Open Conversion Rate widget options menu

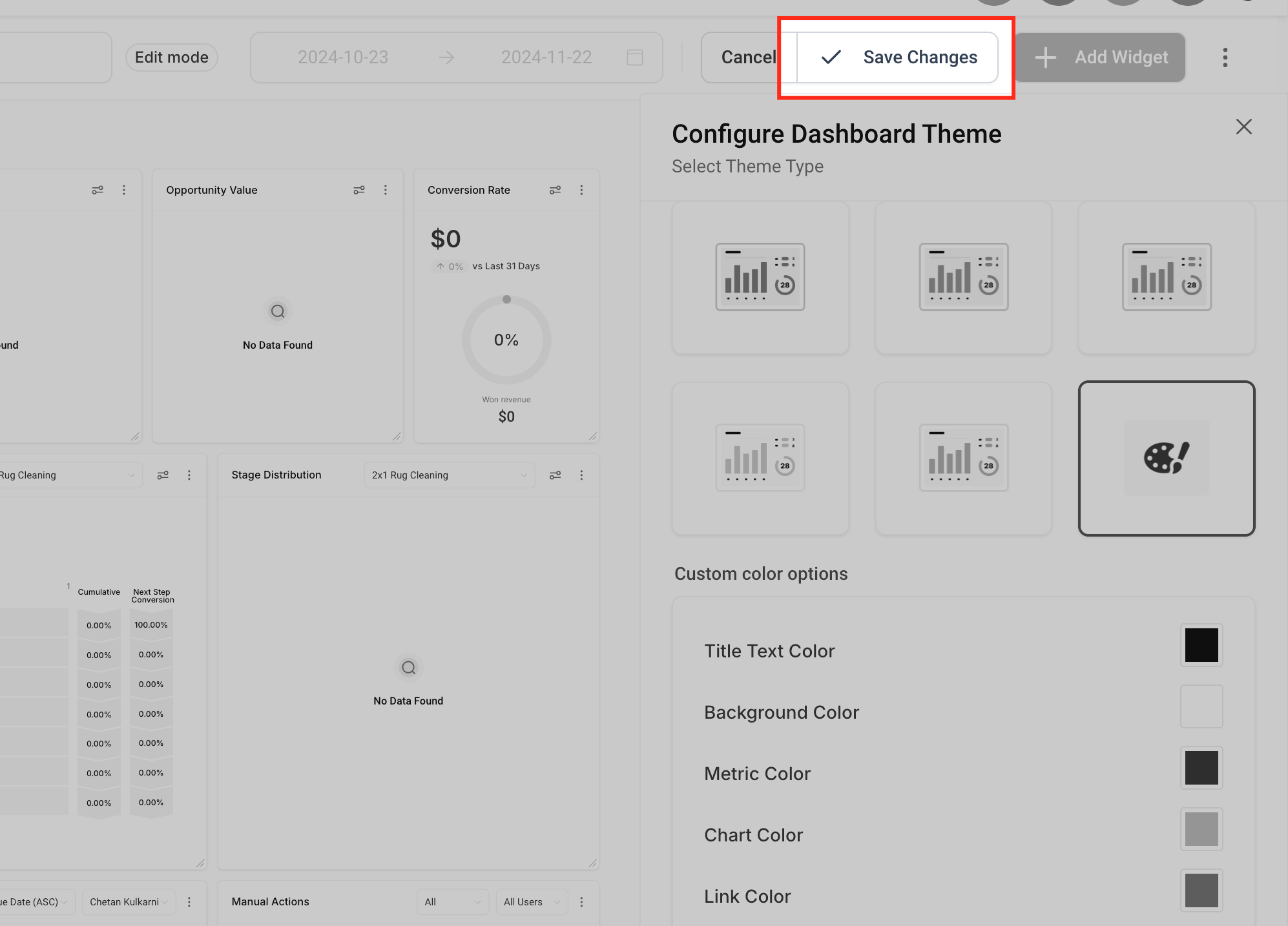pyautogui.click(x=581, y=190)
